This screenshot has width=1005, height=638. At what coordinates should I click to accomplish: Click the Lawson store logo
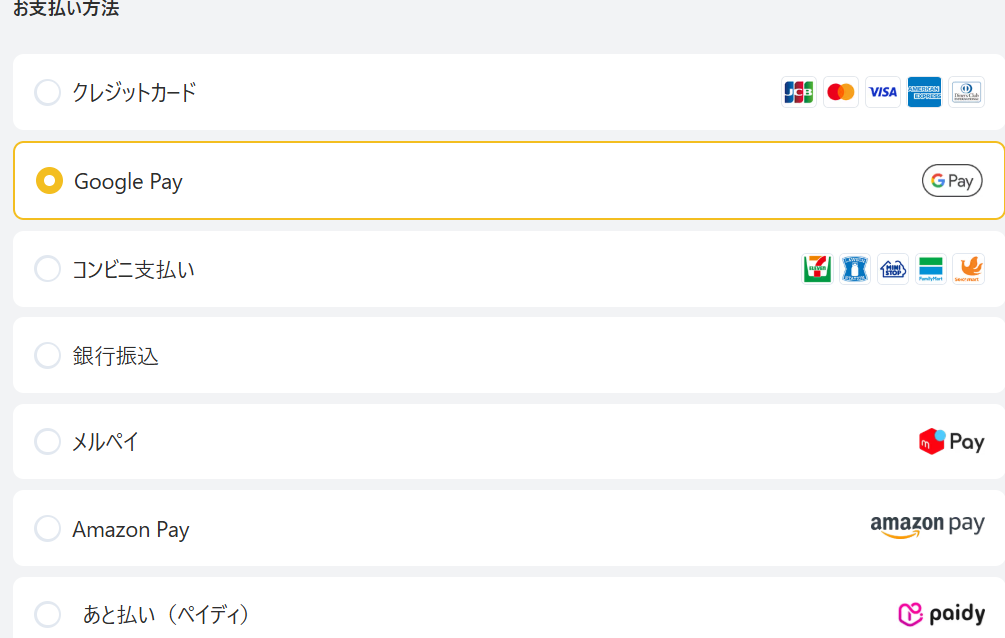(x=855, y=269)
